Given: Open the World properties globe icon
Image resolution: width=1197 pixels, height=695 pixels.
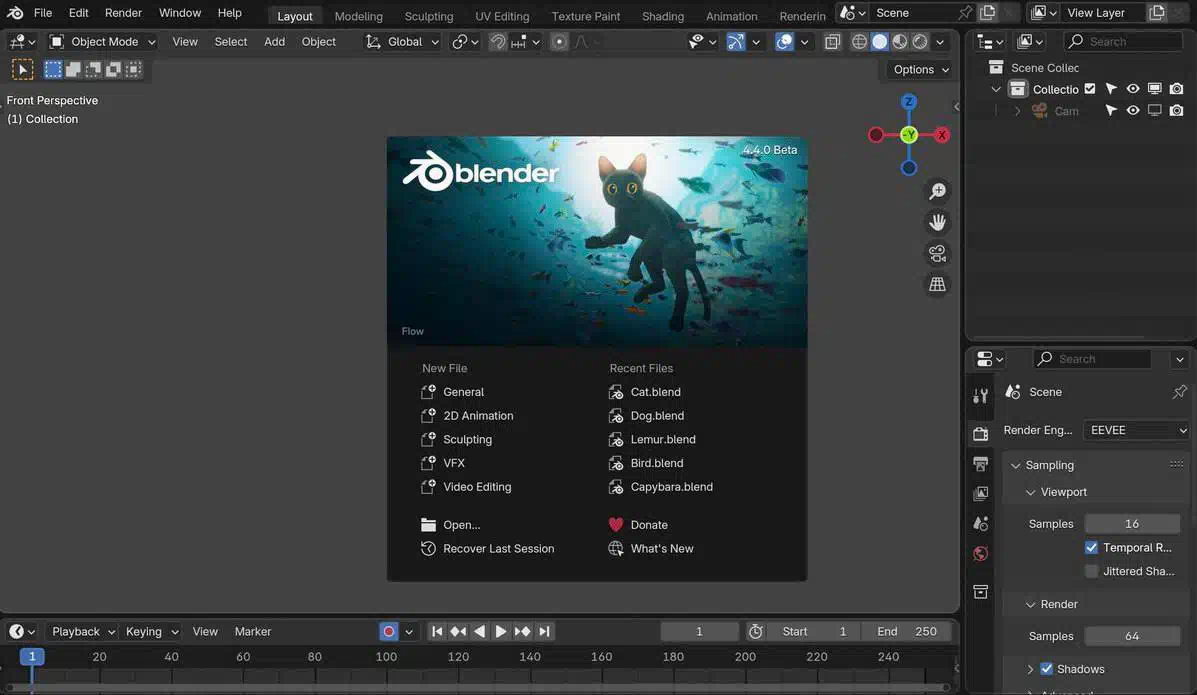Looking at the screenshot, I should coord(981,554).
